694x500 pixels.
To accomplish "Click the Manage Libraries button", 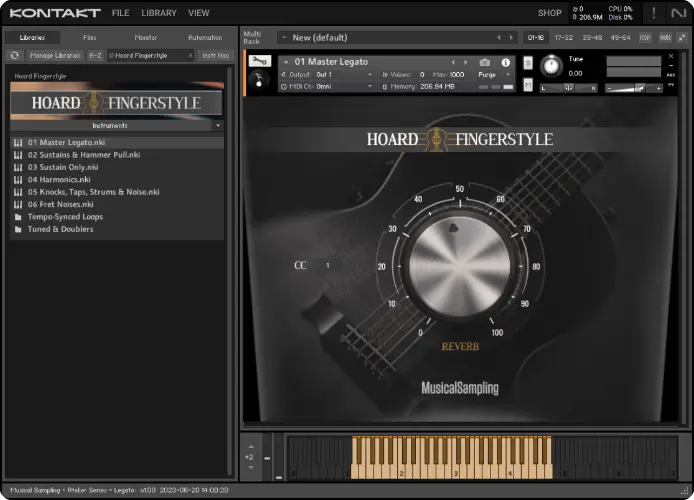I will [x=55, y=56].
